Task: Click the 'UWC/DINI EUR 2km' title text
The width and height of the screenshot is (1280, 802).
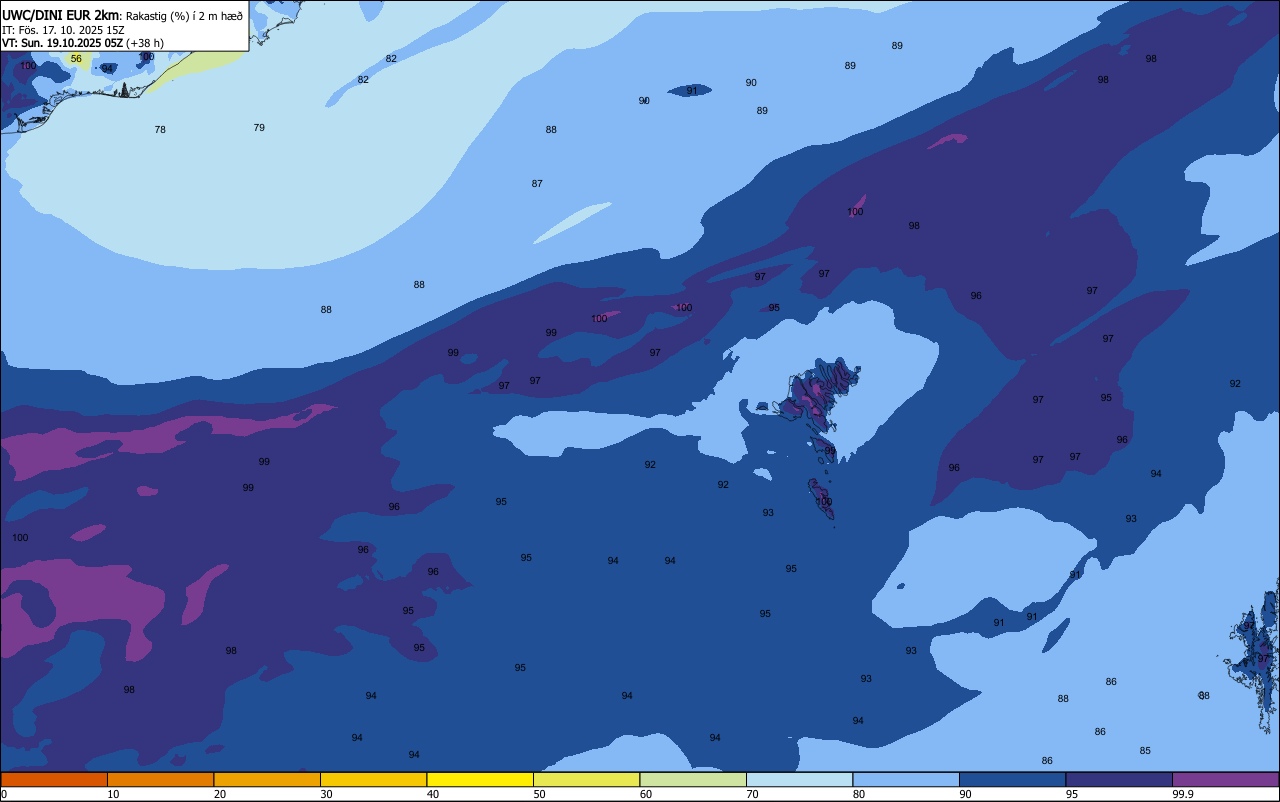Action: pyautogui.click(x=60, y=15)
